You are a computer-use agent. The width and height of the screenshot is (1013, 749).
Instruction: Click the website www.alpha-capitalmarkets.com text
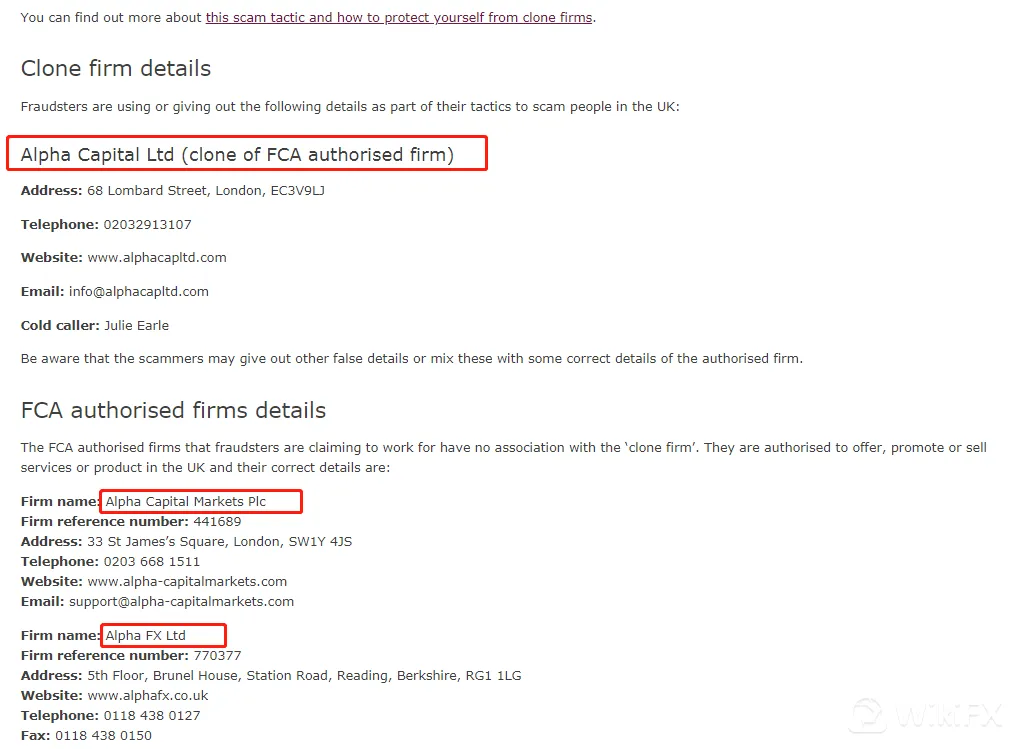tap(187, 582)
